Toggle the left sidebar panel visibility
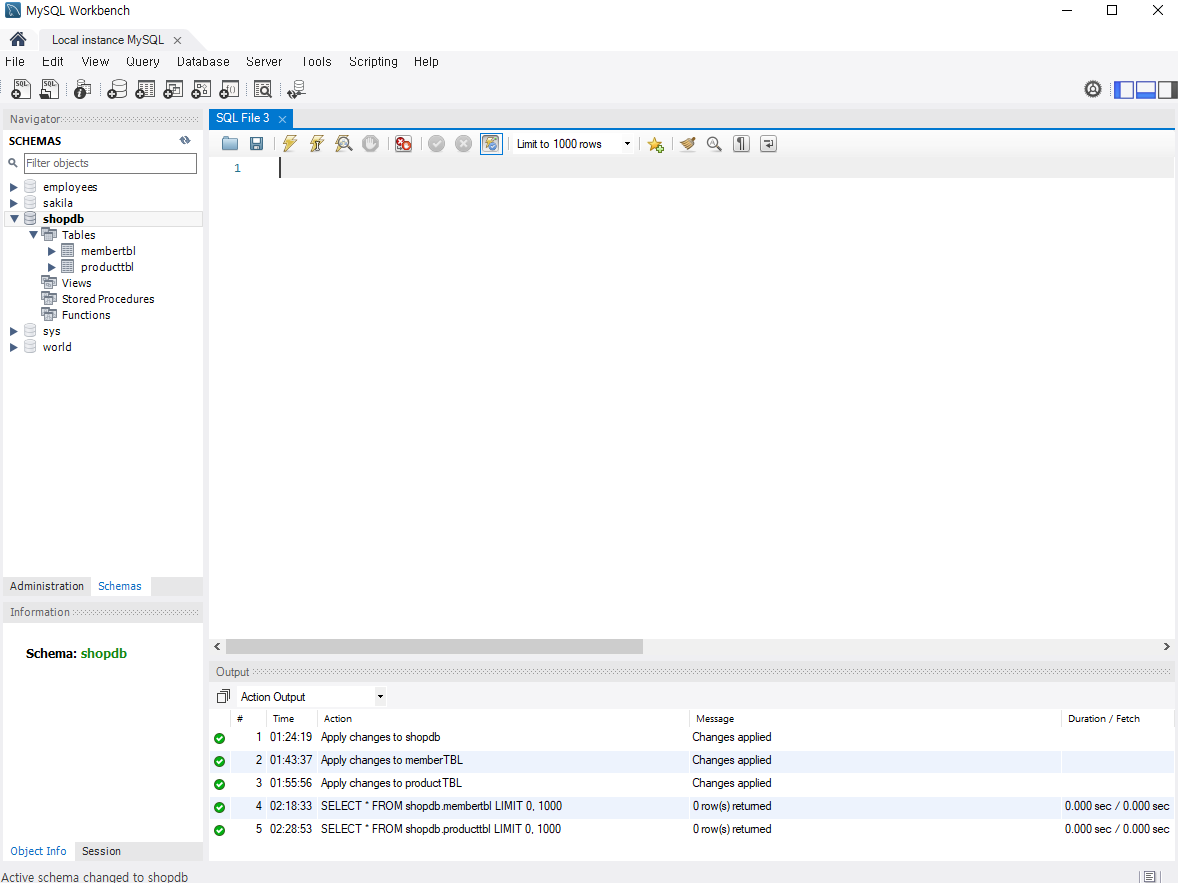The image size is (1178, 883). pos(1124,89)
